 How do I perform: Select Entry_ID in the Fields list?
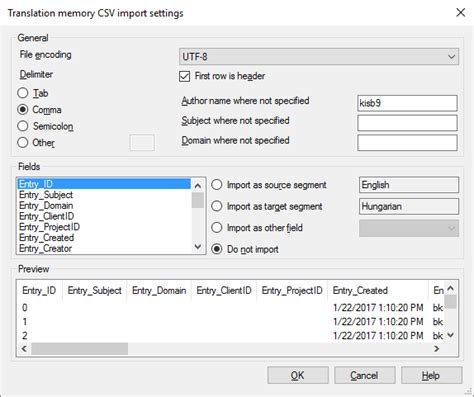coord(104,184)
